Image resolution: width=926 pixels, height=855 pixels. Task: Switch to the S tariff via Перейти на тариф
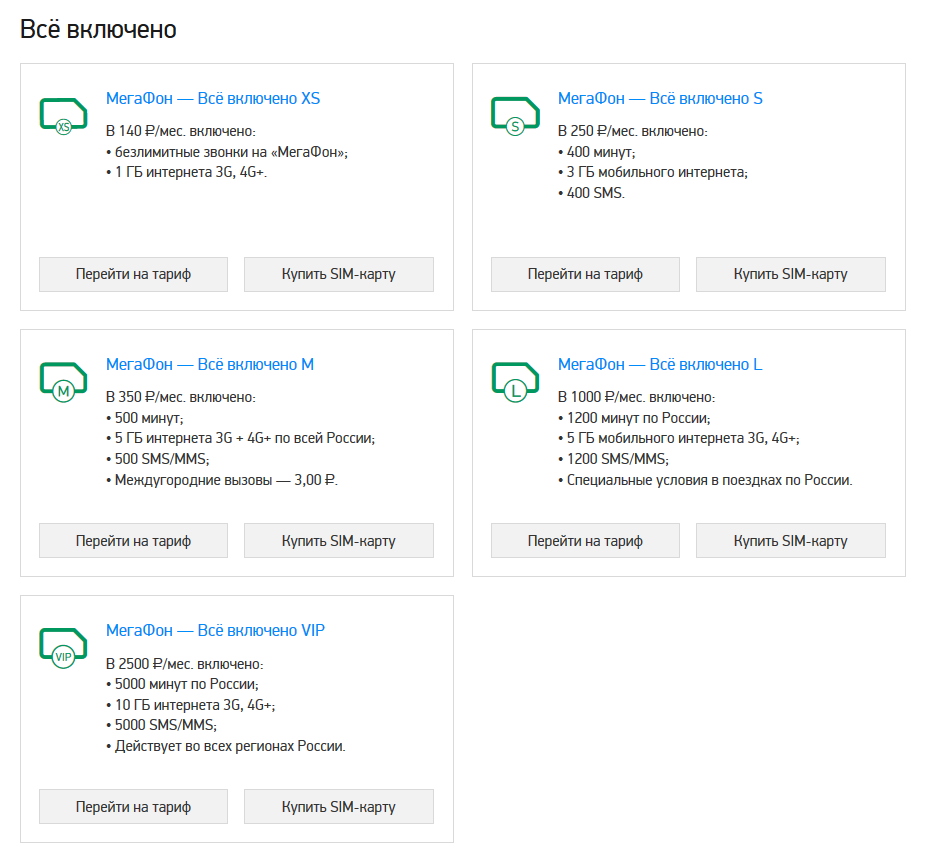click(585, 274)
